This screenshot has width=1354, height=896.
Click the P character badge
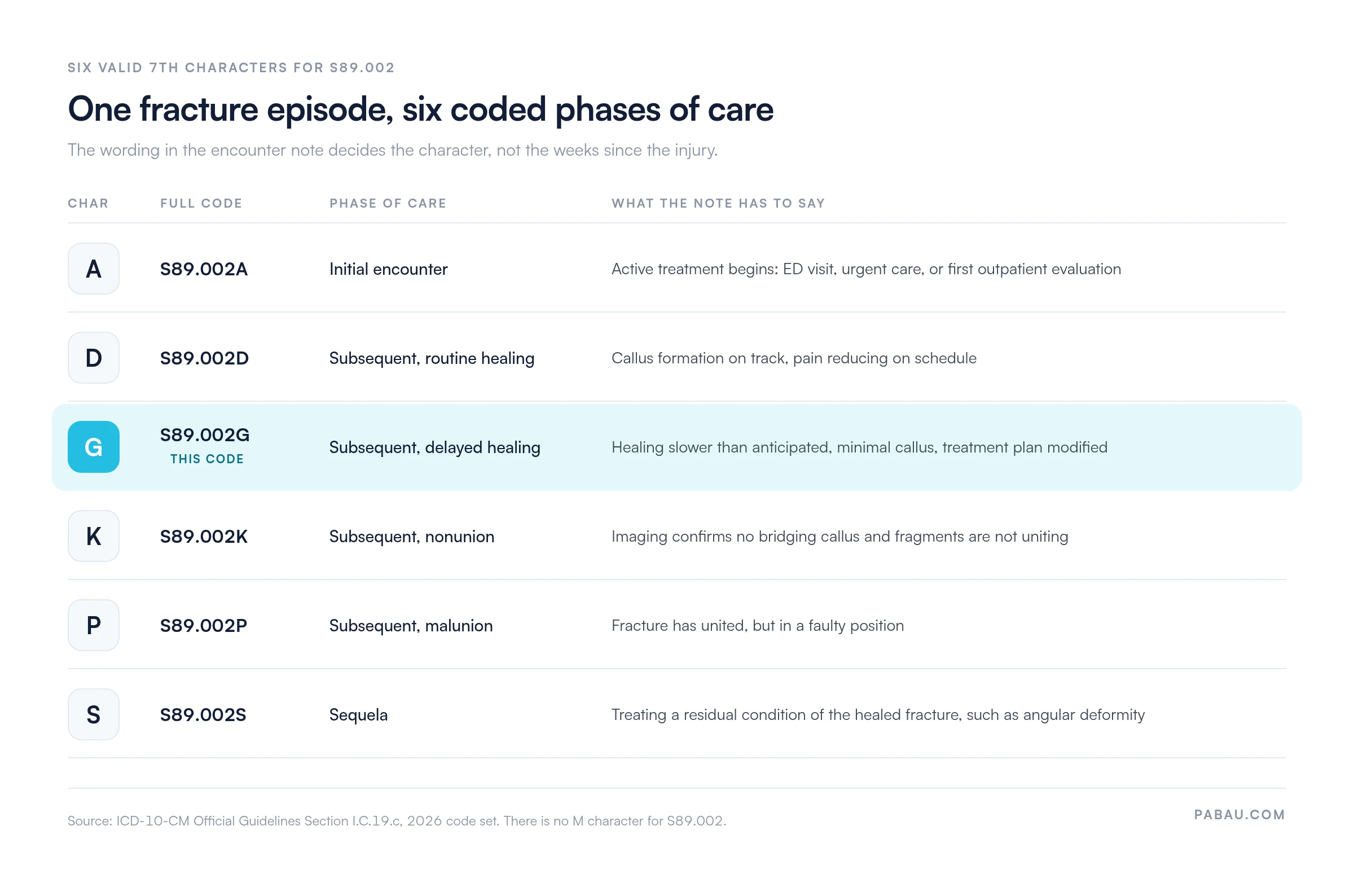point(94,626)
